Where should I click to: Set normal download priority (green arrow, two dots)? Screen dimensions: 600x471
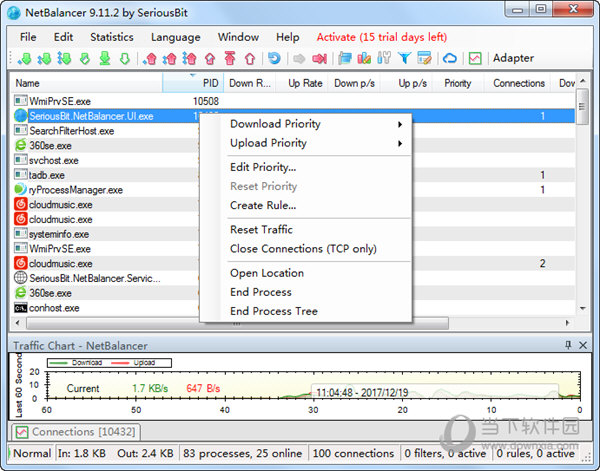click(44, 59)
